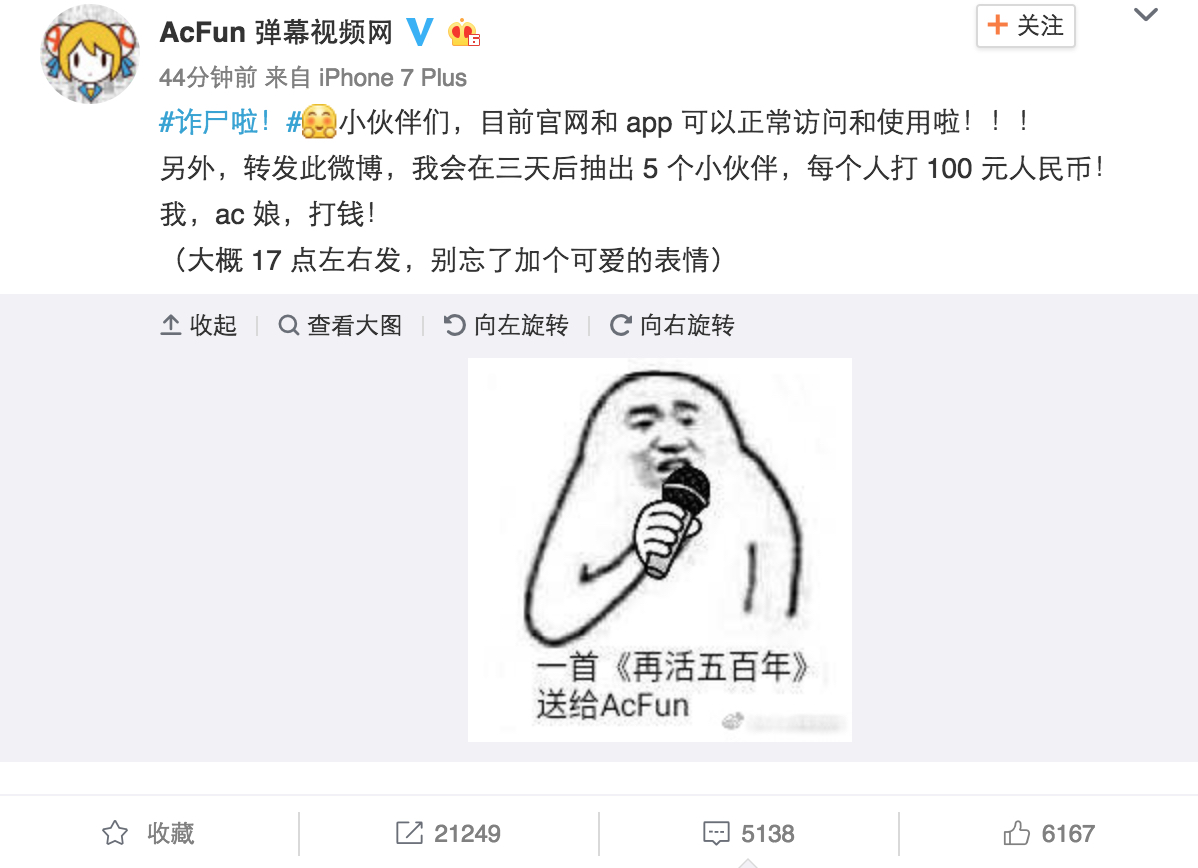
Task: Collapse the image with 收起
Action: tap(199, 326)
